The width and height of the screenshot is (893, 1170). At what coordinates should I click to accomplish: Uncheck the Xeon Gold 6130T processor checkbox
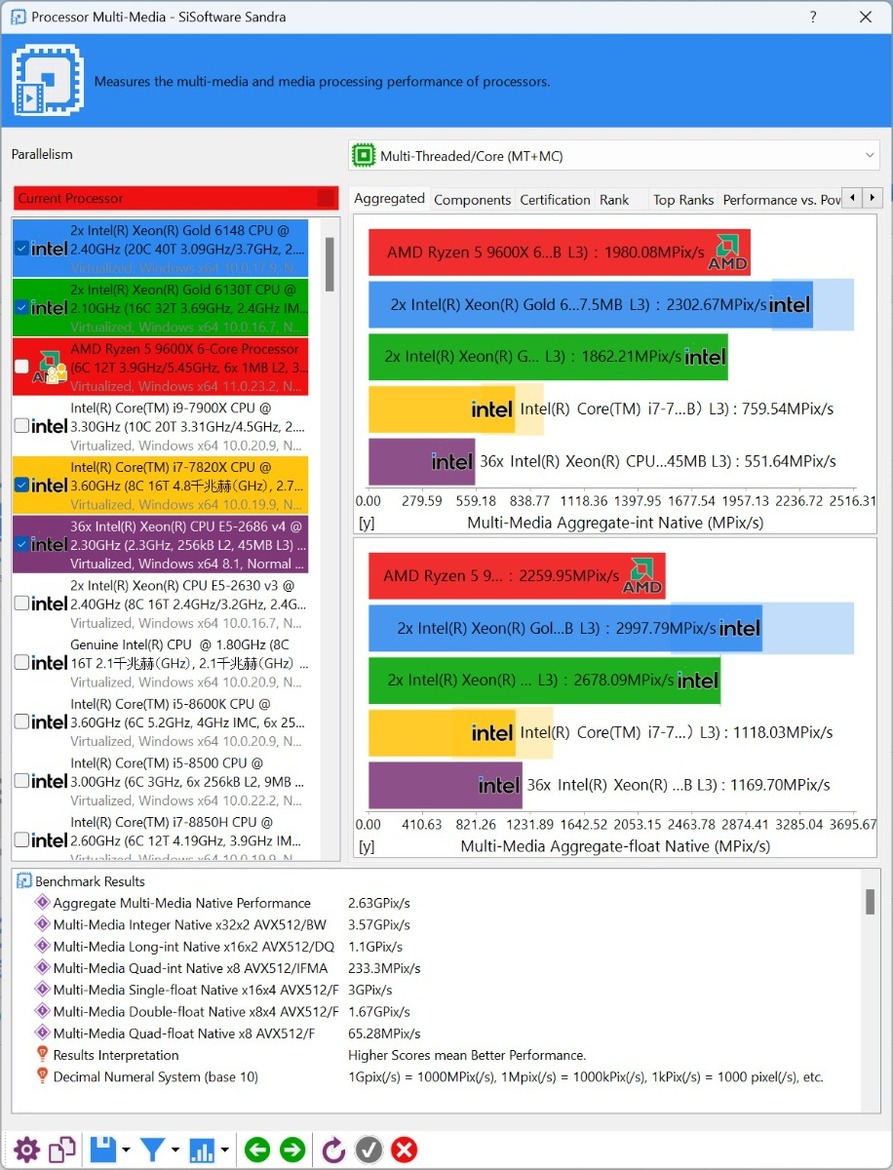pos(22,307)
